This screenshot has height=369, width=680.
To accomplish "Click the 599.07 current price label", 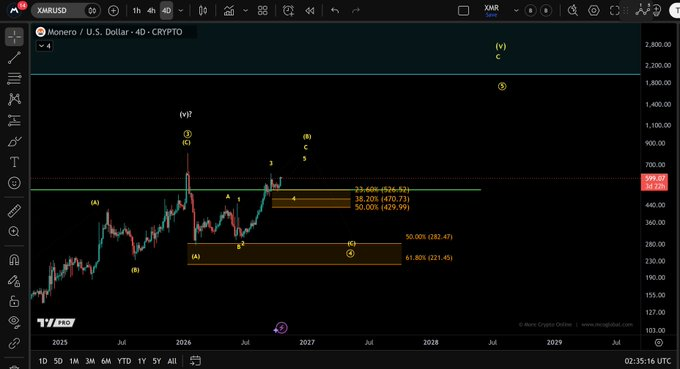I will pos(654,179).
